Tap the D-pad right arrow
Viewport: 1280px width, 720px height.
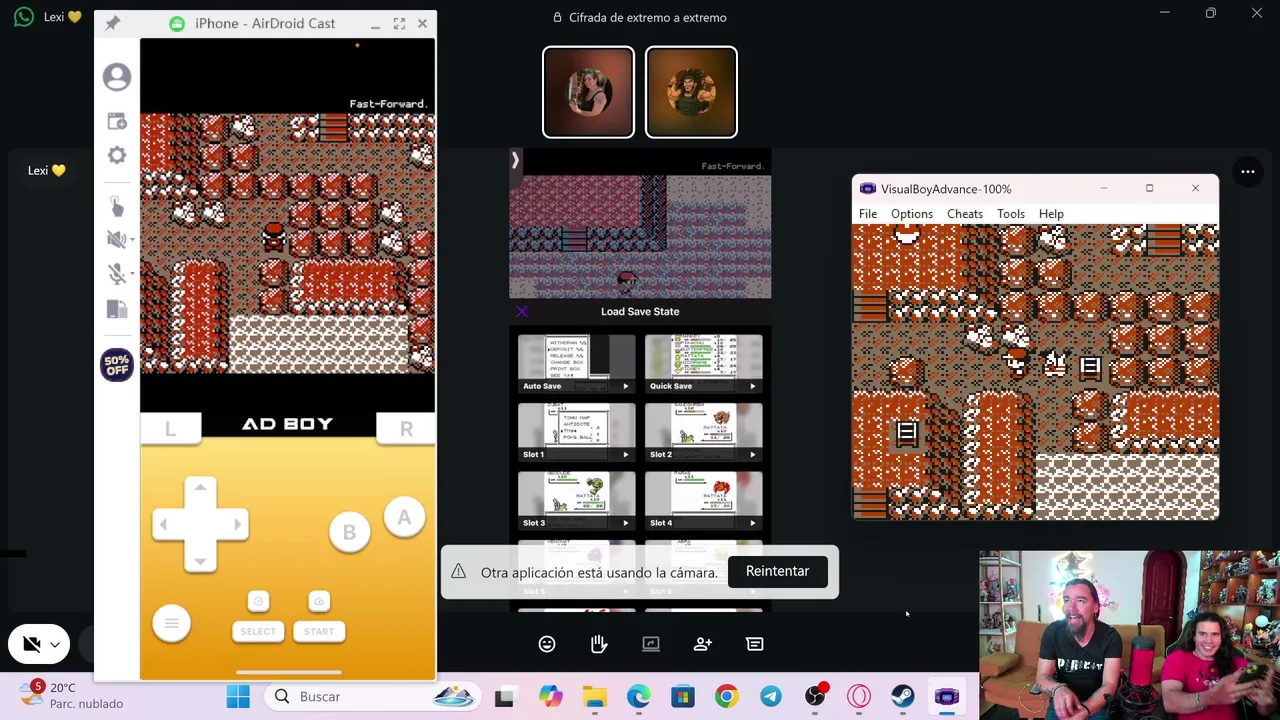pyautogui.click(x=237, y=524)
